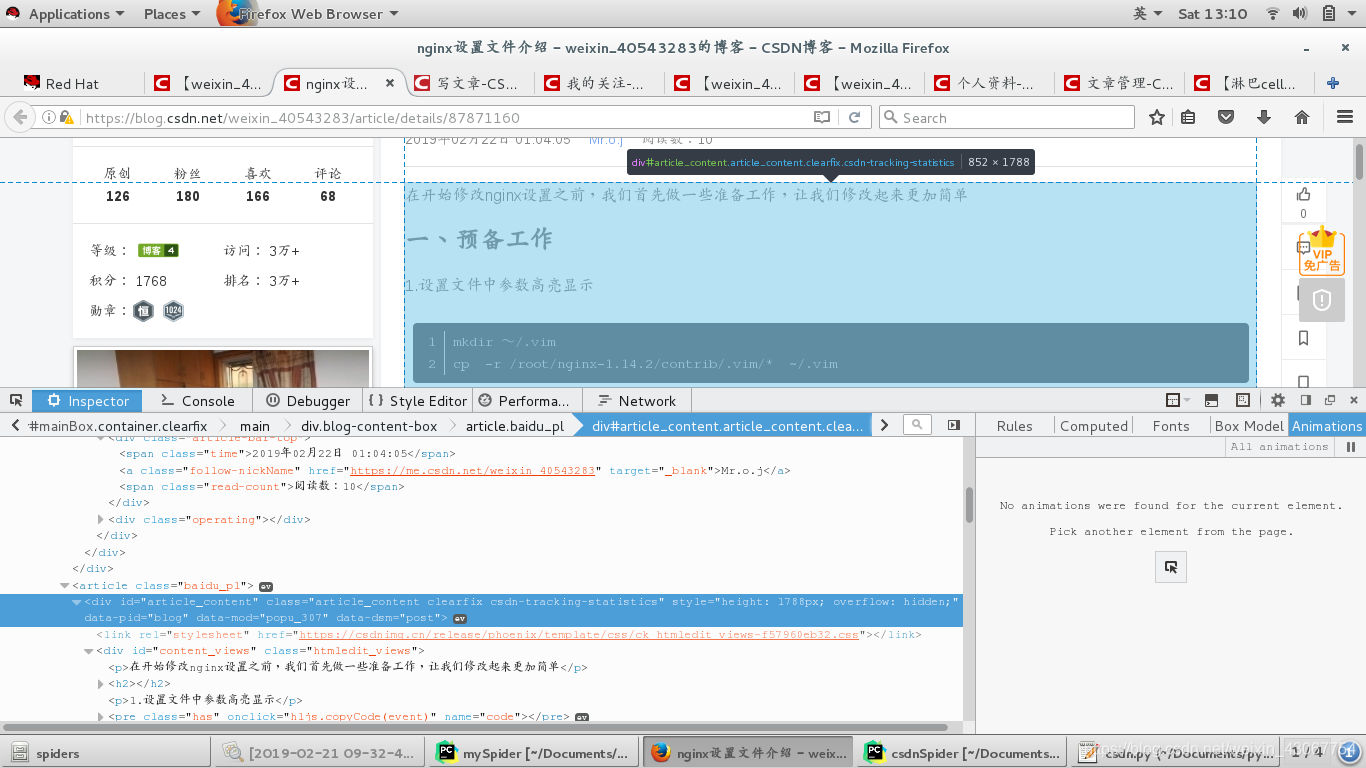Screen dimensions: 1366x768
Task: Dock devtools to the side of window
Action: (1304, 400)
